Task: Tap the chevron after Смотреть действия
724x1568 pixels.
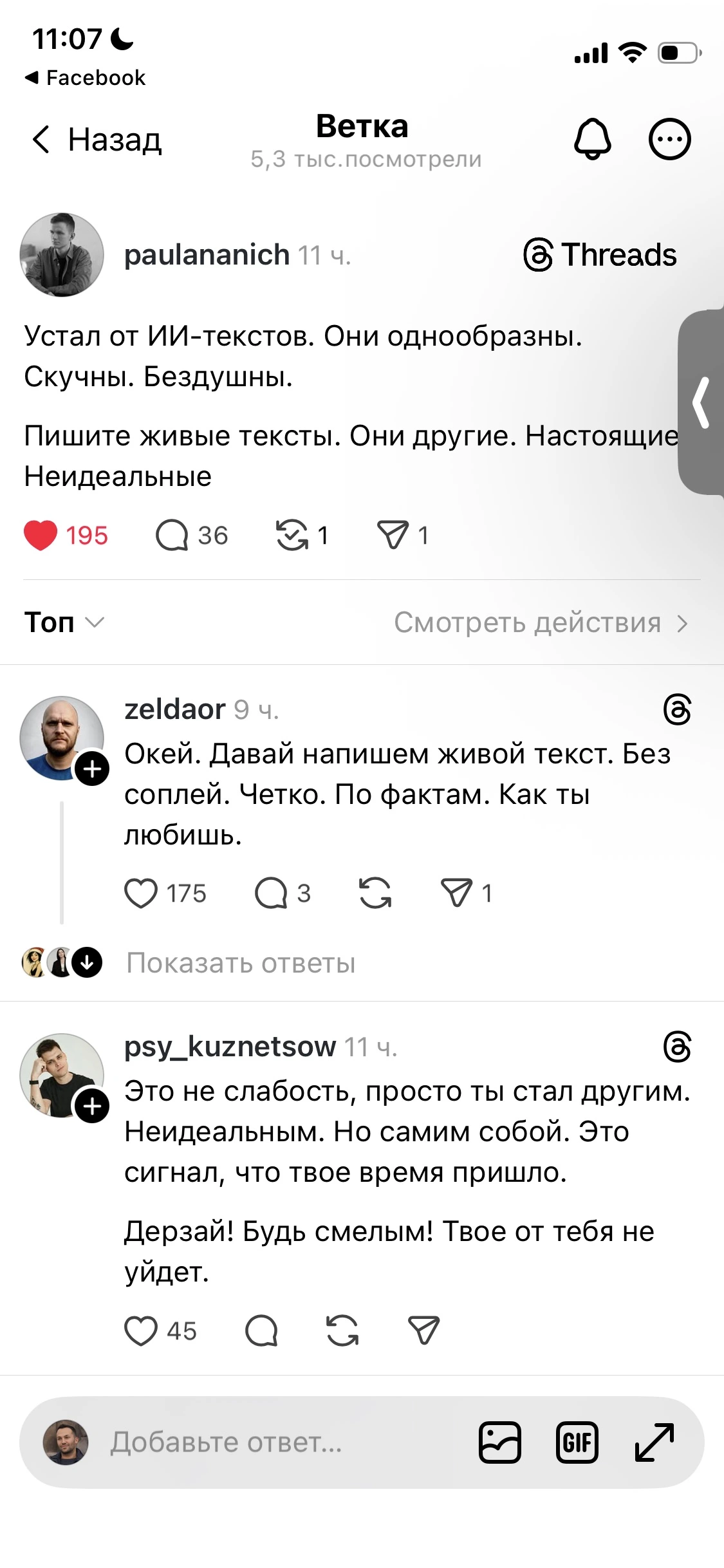Action: coord(682,622)
